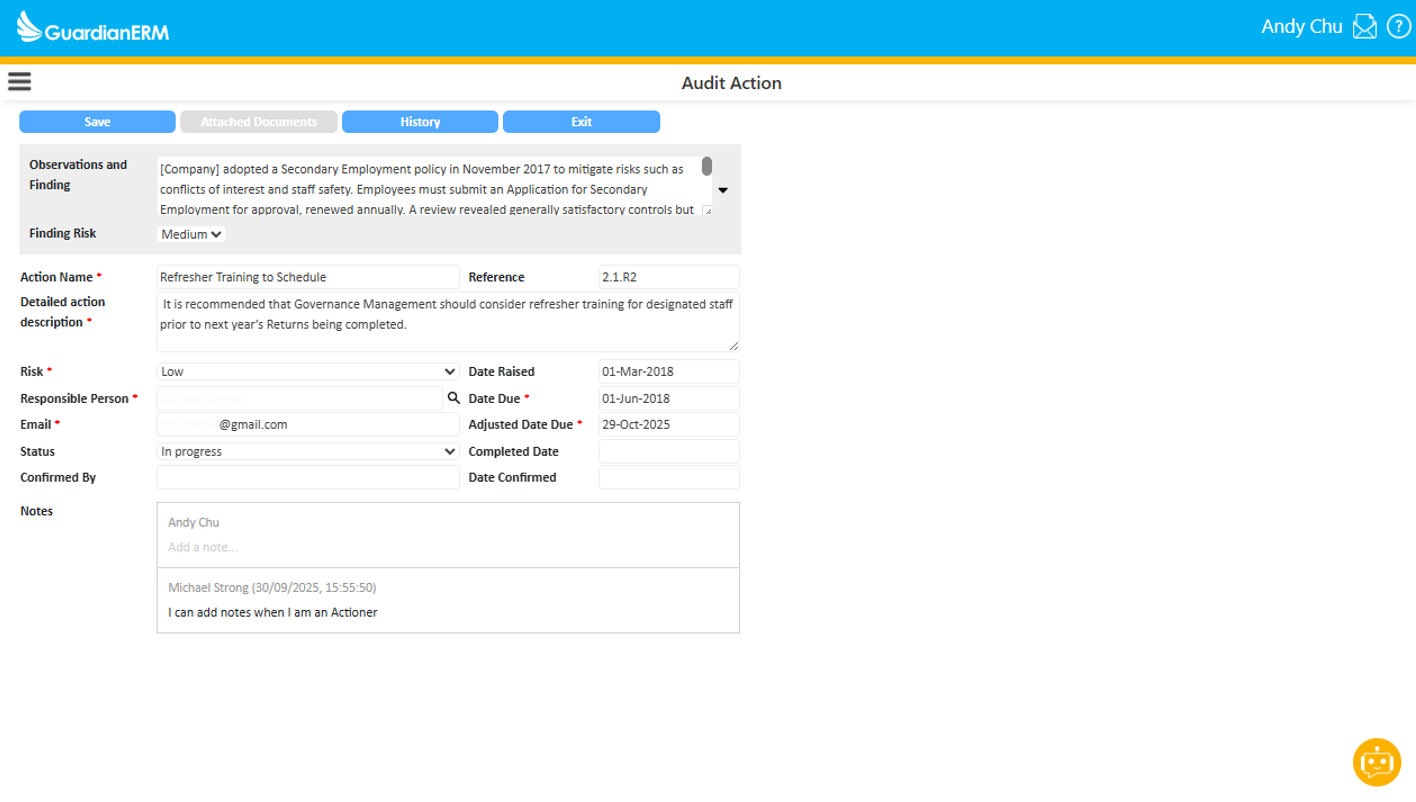The height and width of the screenshot is (802, 1416).
Task: Click the Andy Chu user name
Action: pyautogui.click(x=1301, y=27)
